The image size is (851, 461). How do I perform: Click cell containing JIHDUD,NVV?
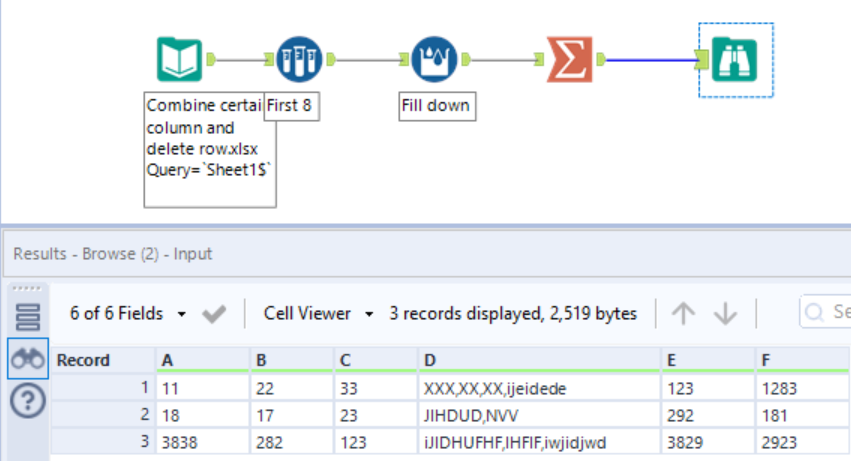538,414
